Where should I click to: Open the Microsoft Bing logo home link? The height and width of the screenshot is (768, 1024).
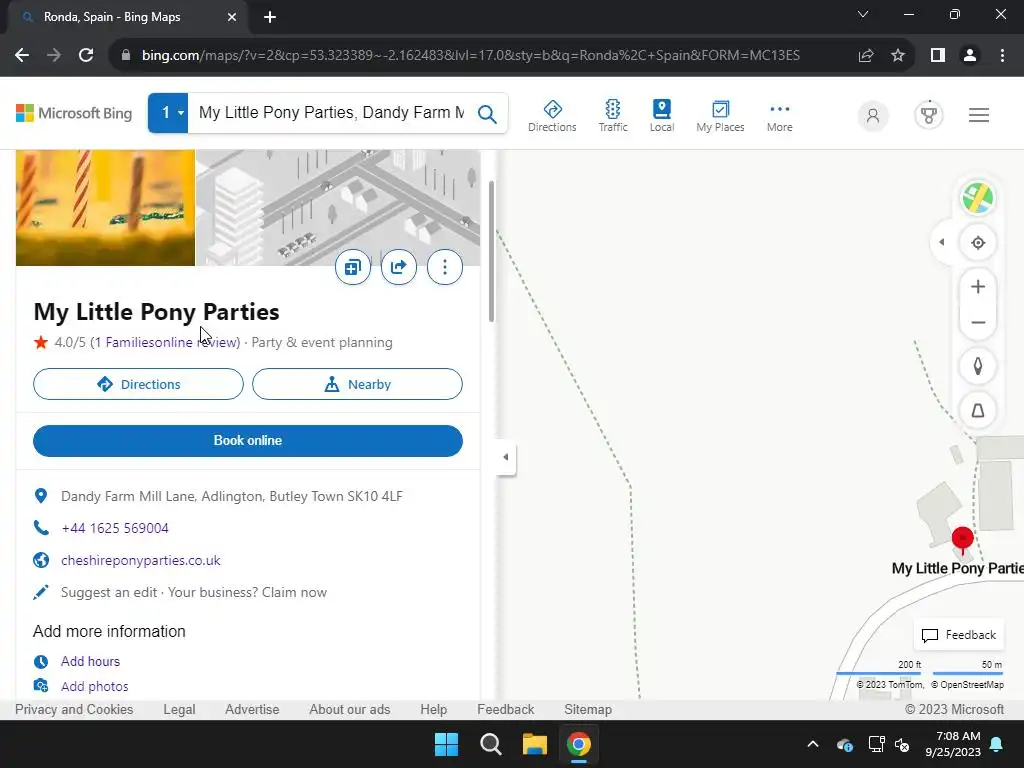[x=74, y=113]
